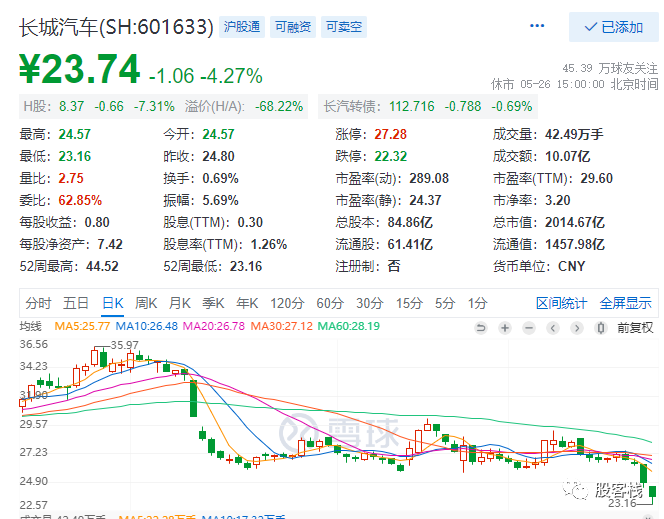
Task: Click the 市盈率(TTM) value 29.60
Action: pos(597,178)
